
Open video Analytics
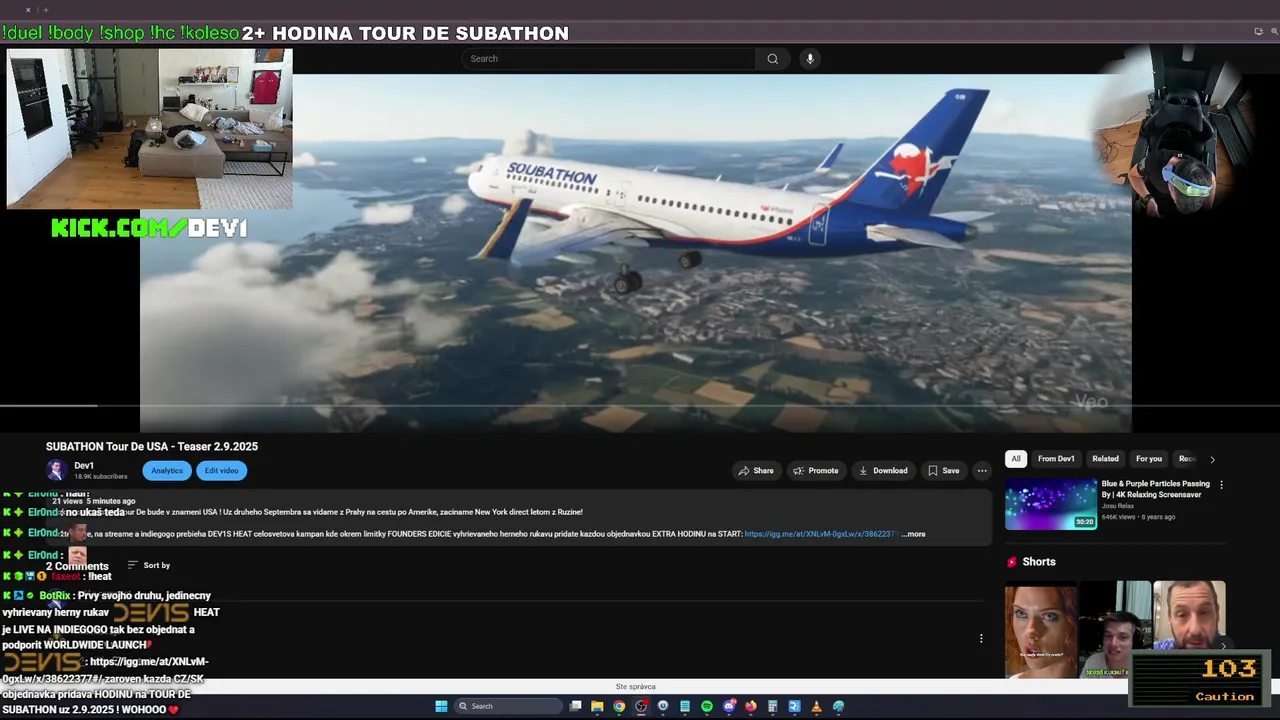(x=167, y=471)
